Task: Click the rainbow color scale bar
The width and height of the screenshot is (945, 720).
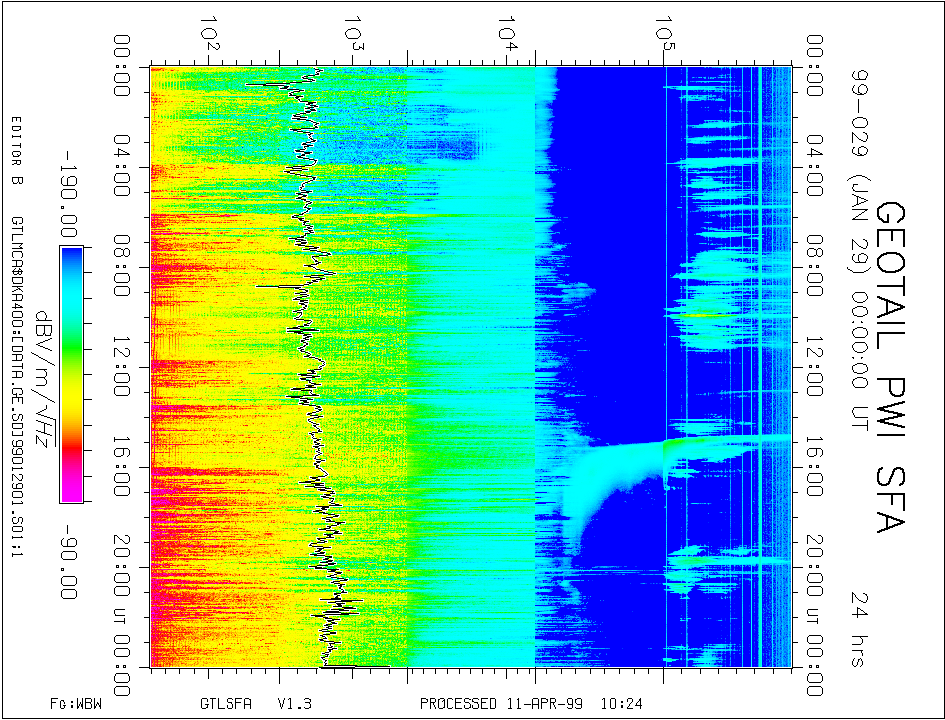Action: tap(71, 374)
